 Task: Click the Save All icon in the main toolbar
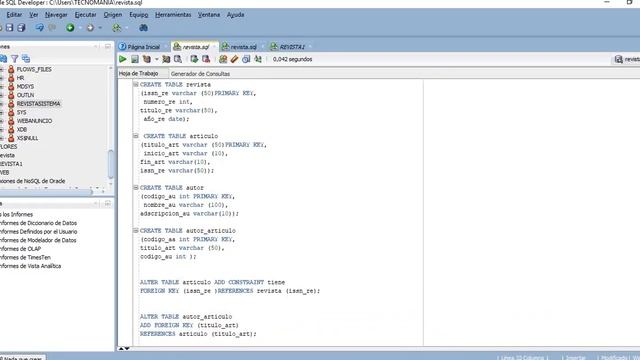click(x=21, y=27)
